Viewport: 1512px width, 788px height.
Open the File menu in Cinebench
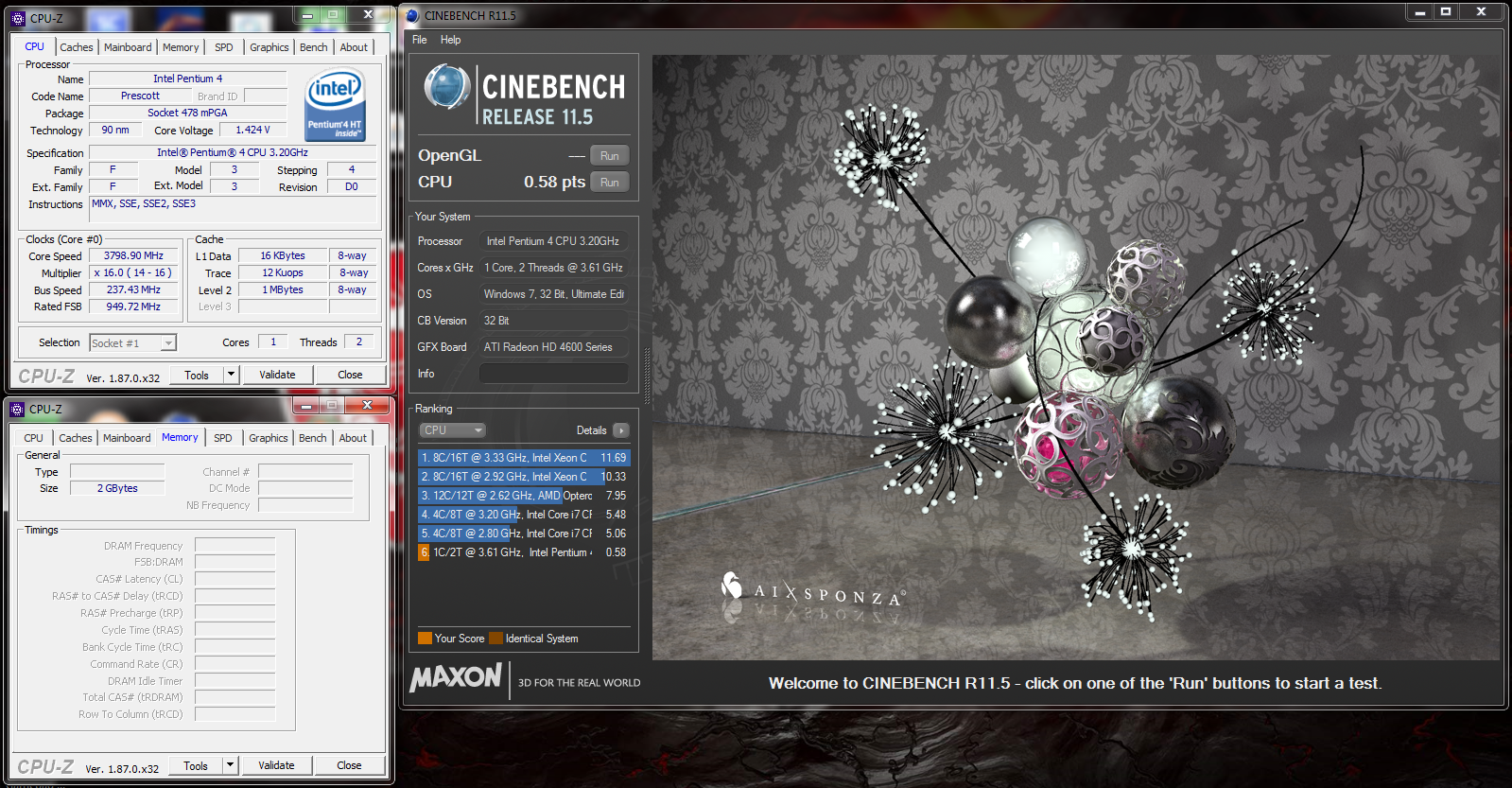click(420, 40)
